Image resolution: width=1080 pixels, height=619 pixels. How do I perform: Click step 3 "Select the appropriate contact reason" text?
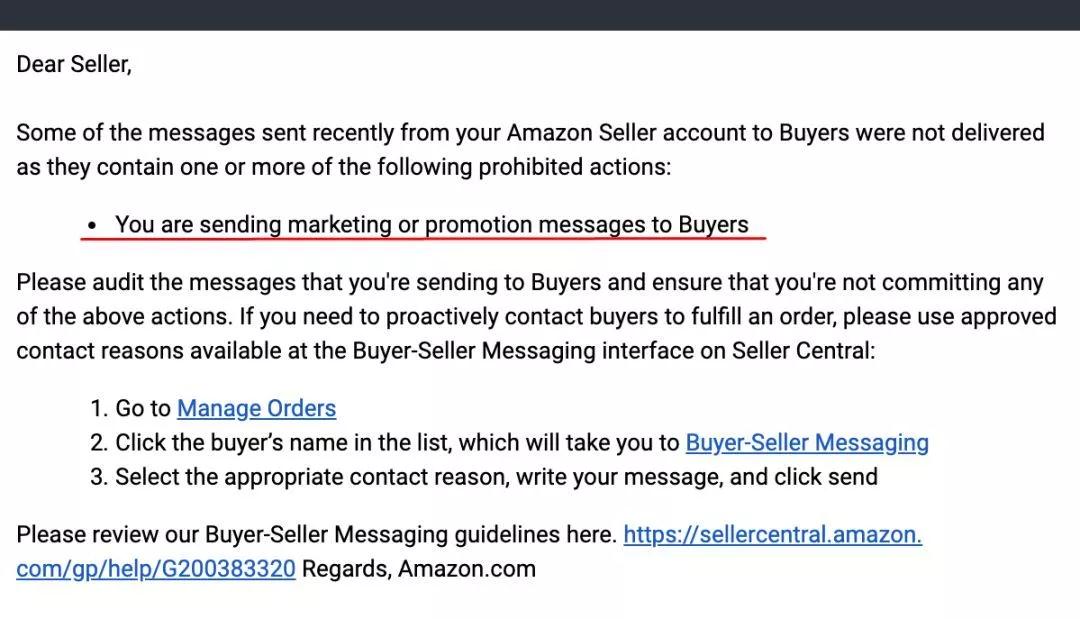pyautogui.click(x=496, y=477)
